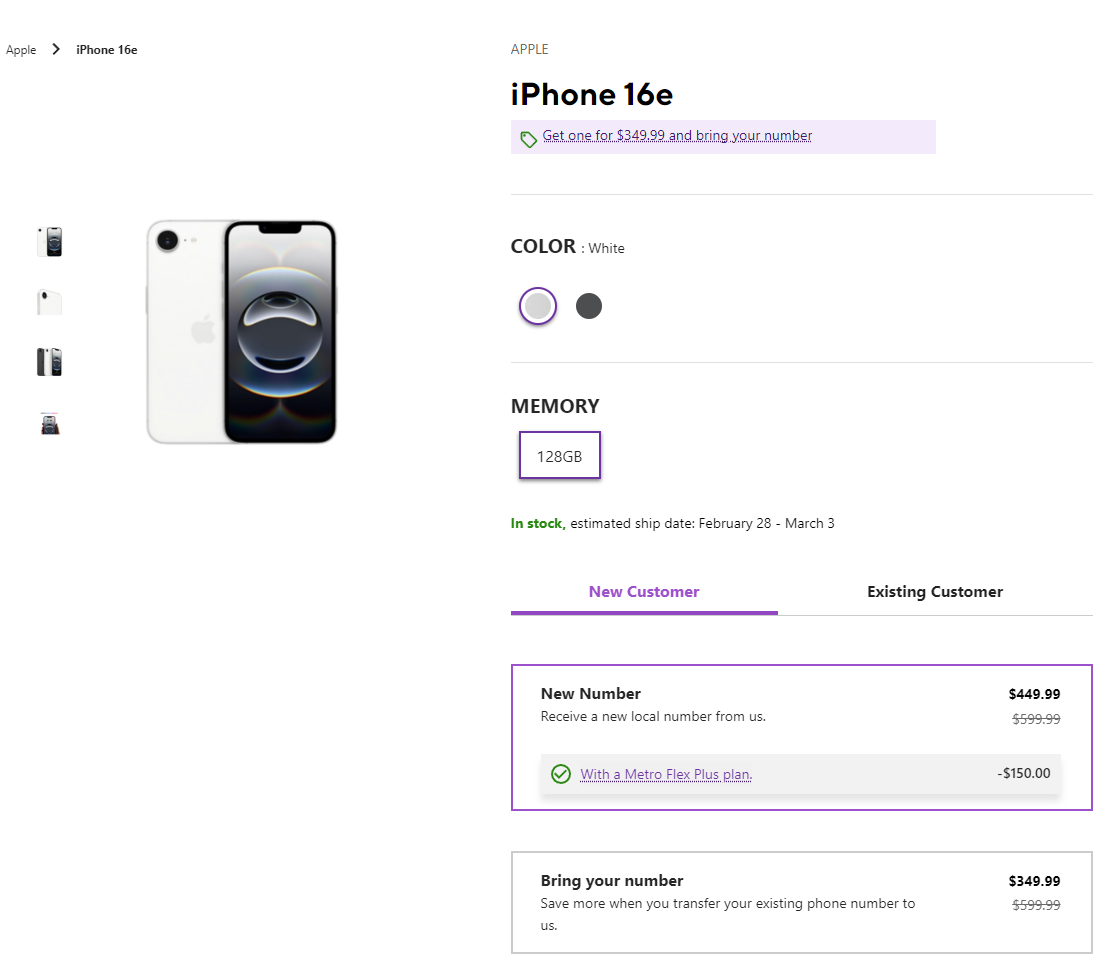Open the $349.99 bring your number promo link
The image size is (1101, 960).
(x=677, y=136)
